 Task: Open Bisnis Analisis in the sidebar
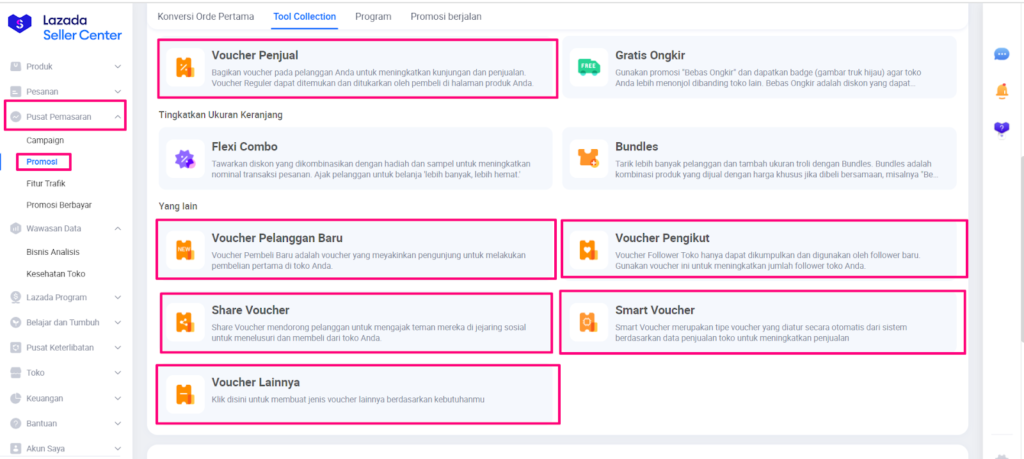(x=53, y=252)
